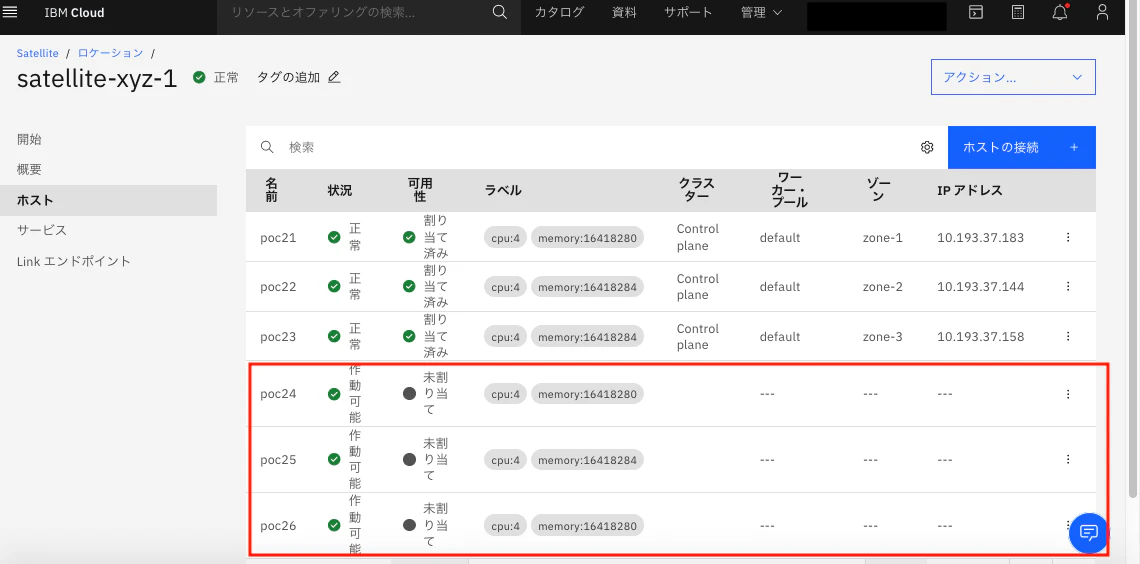Open the 資料 menu item
The height and width of the screenshot is (564, 1140).
point(624,12)
